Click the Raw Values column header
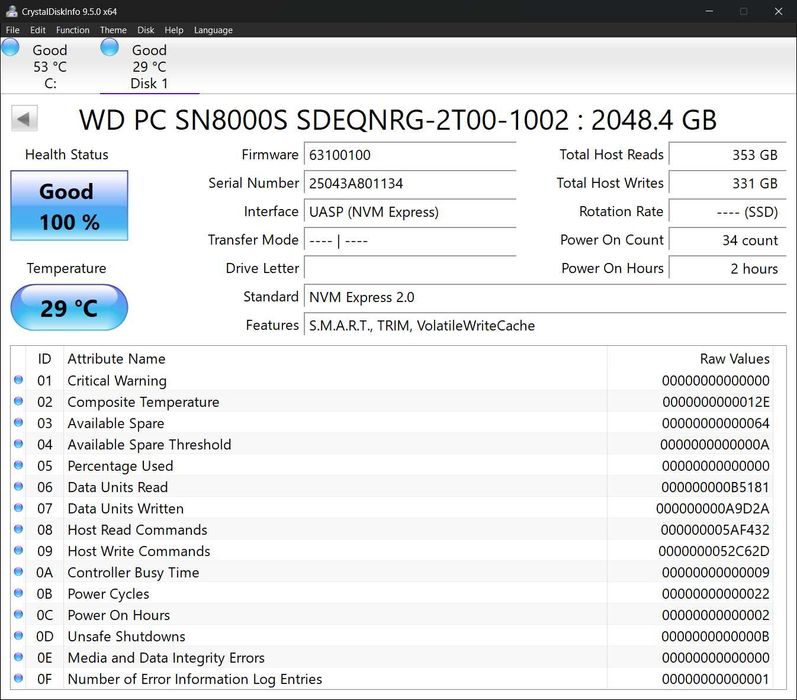 690,359
